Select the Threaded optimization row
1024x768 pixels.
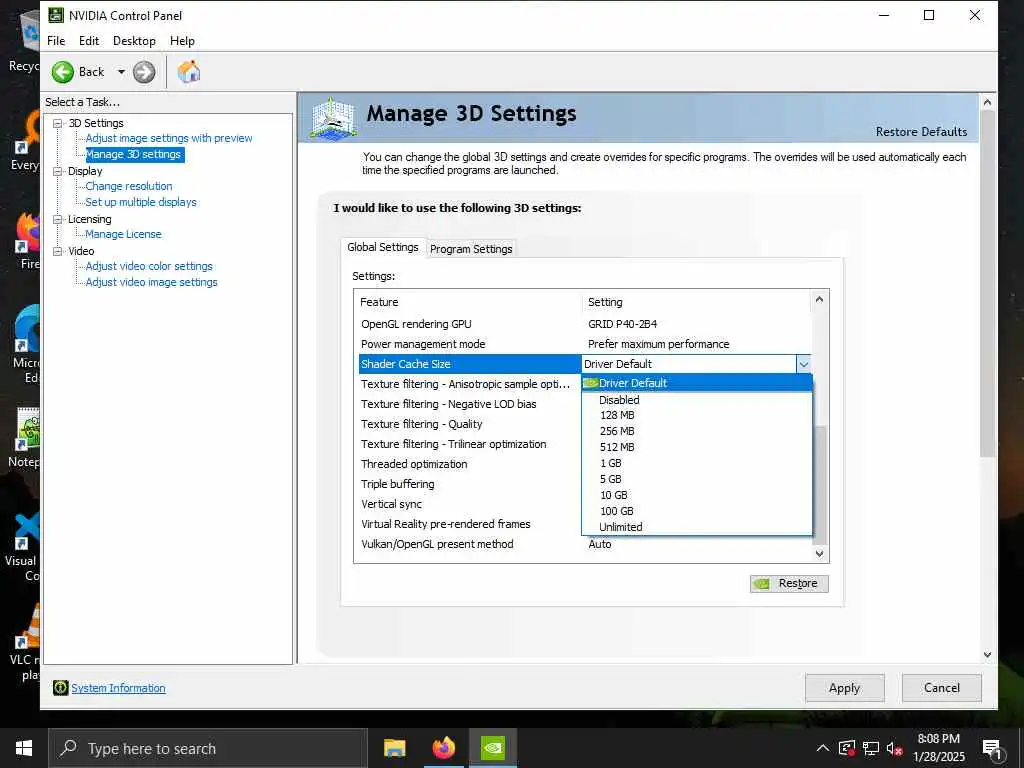click(470, 464)
